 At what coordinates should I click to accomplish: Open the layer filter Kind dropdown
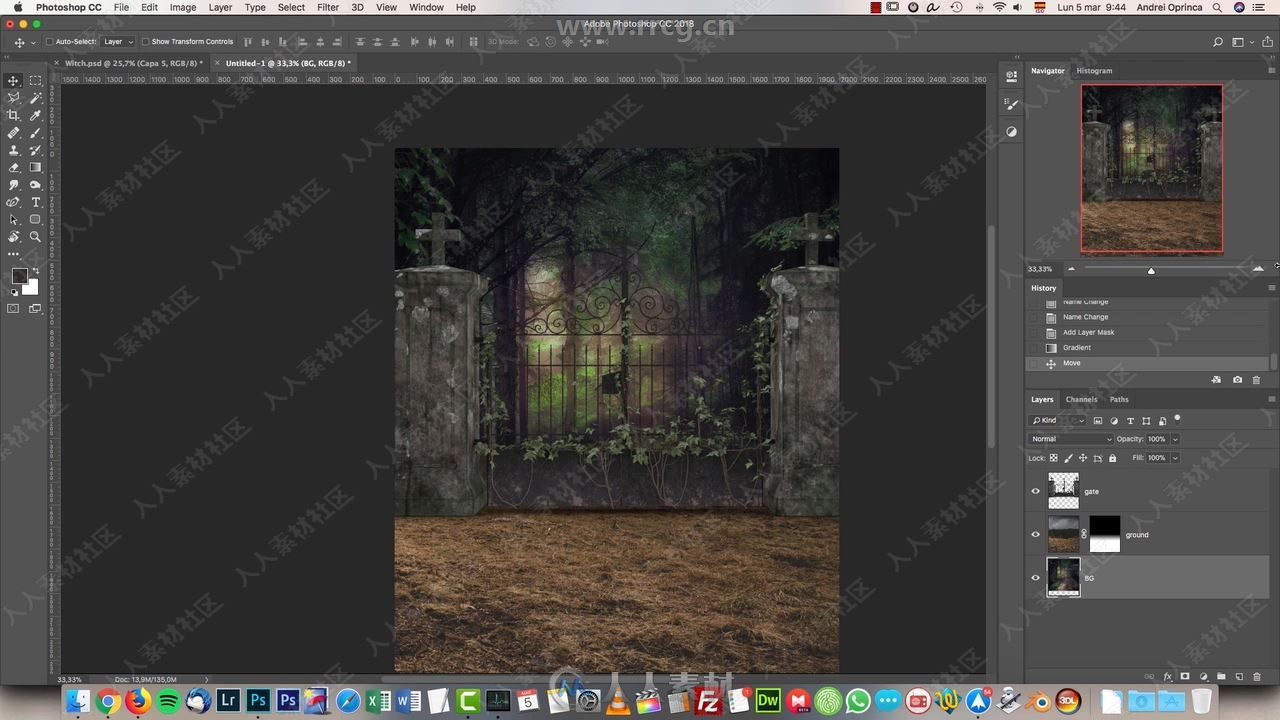tap(1058, 421)
